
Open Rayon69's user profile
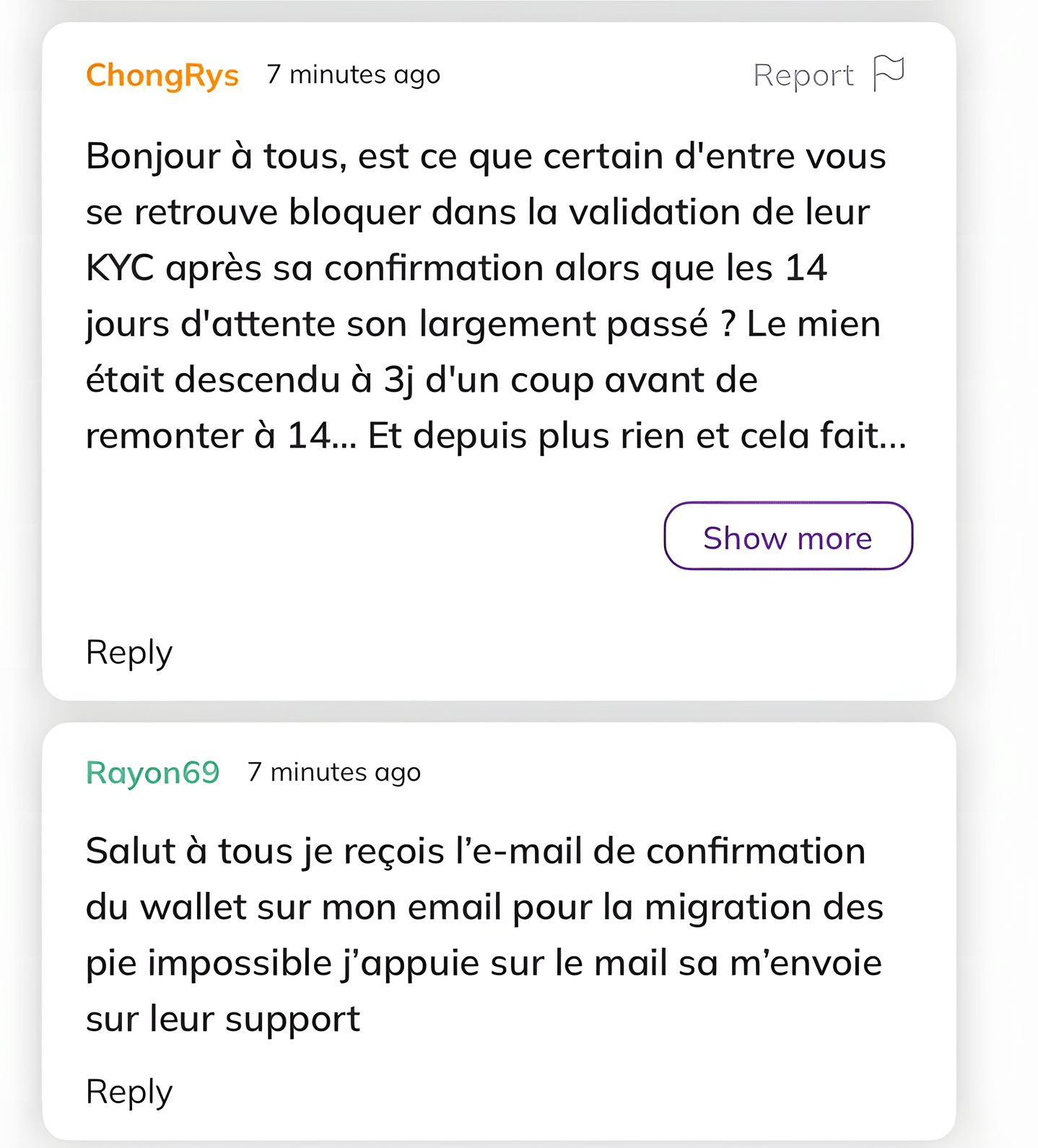tap(152, 772)
